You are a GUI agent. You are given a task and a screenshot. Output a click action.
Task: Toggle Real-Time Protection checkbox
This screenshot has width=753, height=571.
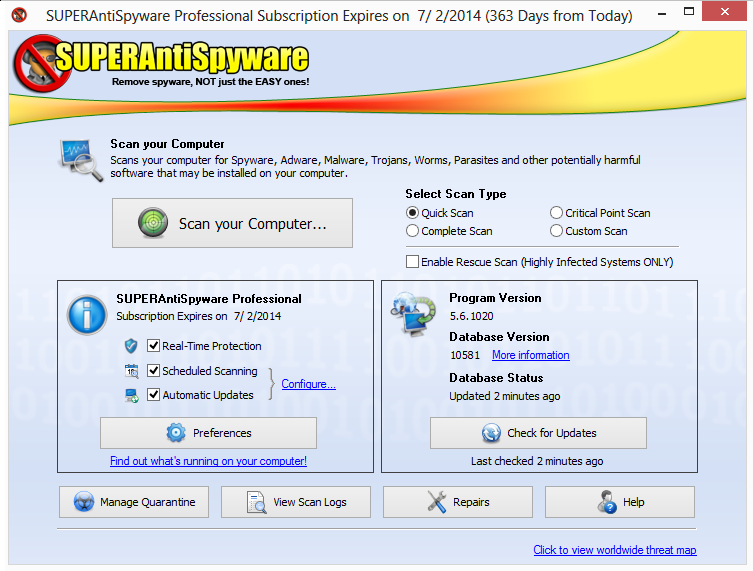(153, 345)
